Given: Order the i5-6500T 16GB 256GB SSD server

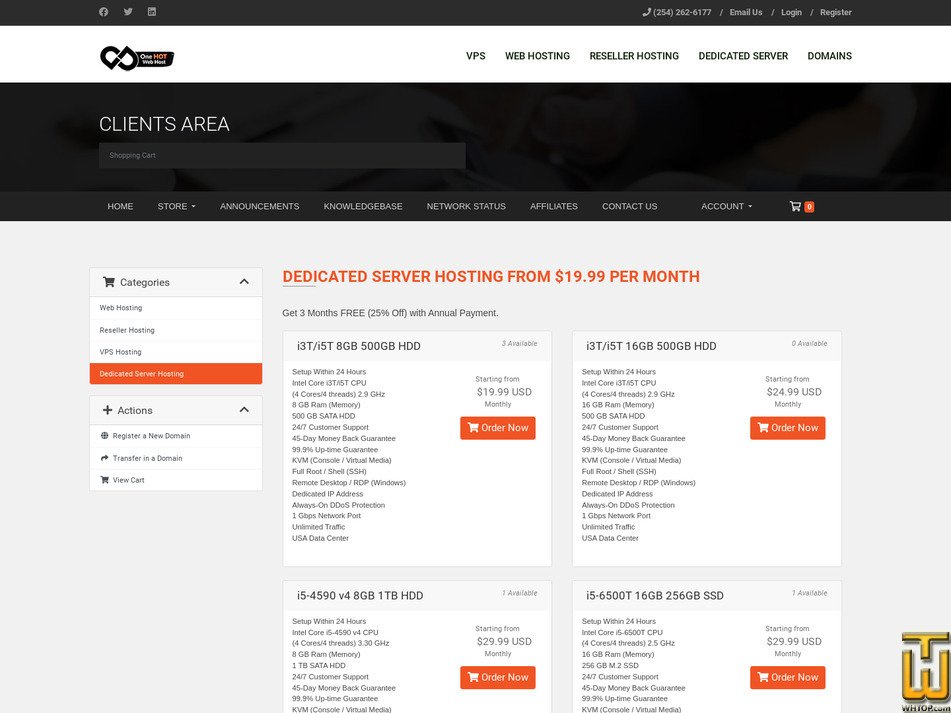Looking at the screenshot, I should (787, 677).
